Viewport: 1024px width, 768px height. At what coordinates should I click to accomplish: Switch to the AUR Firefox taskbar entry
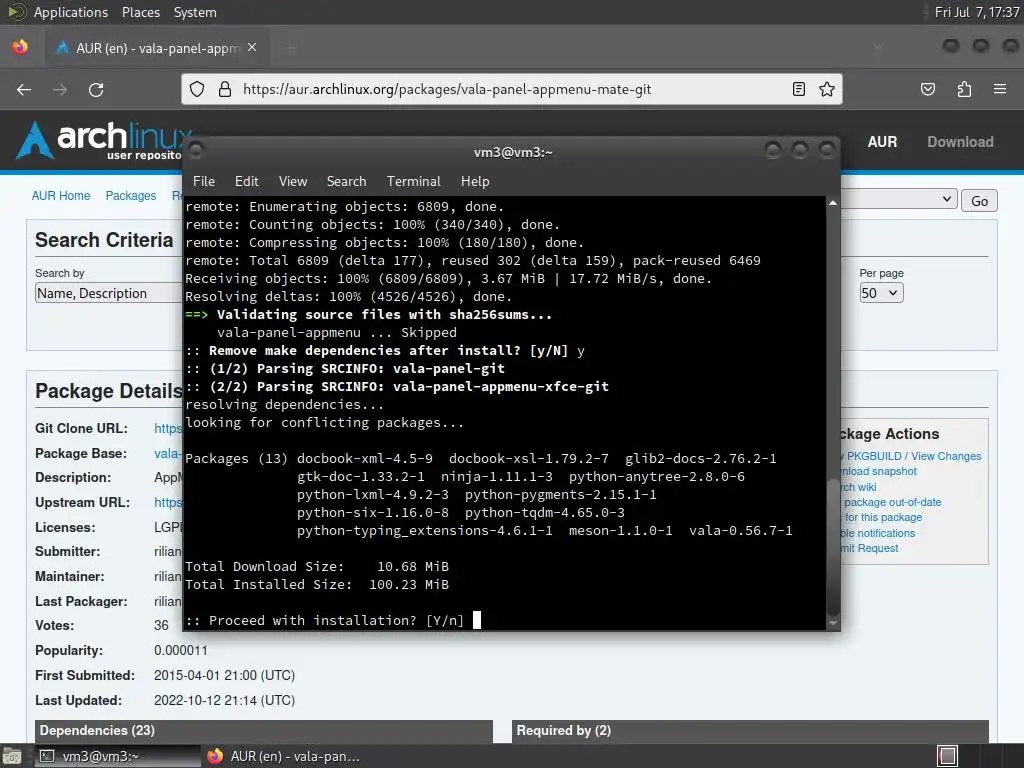point(283,756)
